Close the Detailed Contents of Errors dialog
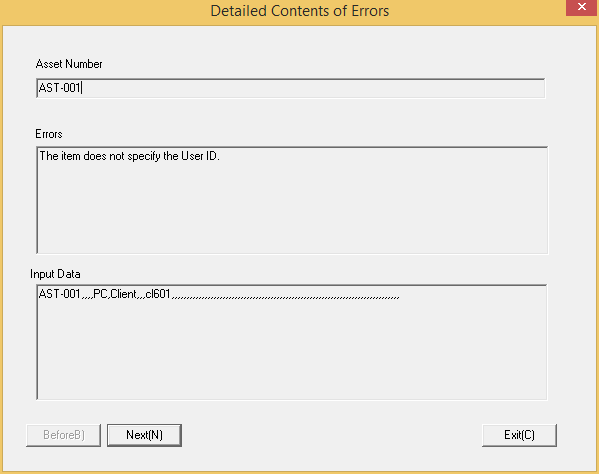Viewport: 599px width, 474px height. [x=582, y=7]
